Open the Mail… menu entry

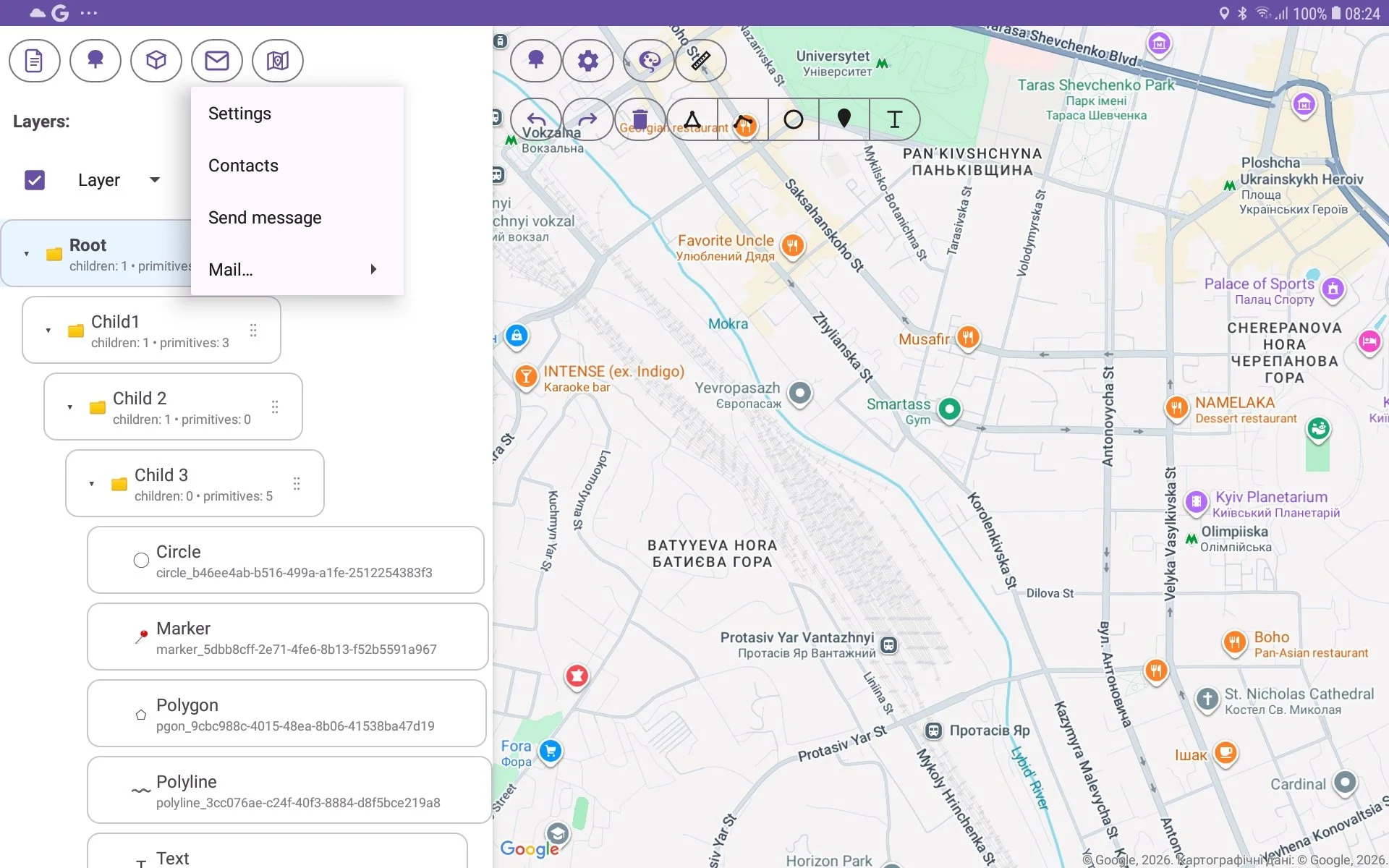[x=297, y=270]
